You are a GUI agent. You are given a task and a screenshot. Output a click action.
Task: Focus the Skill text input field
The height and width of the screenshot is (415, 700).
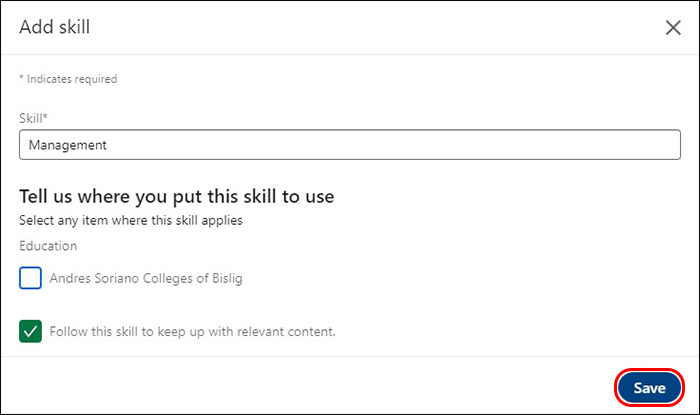[x=350, y=145]
